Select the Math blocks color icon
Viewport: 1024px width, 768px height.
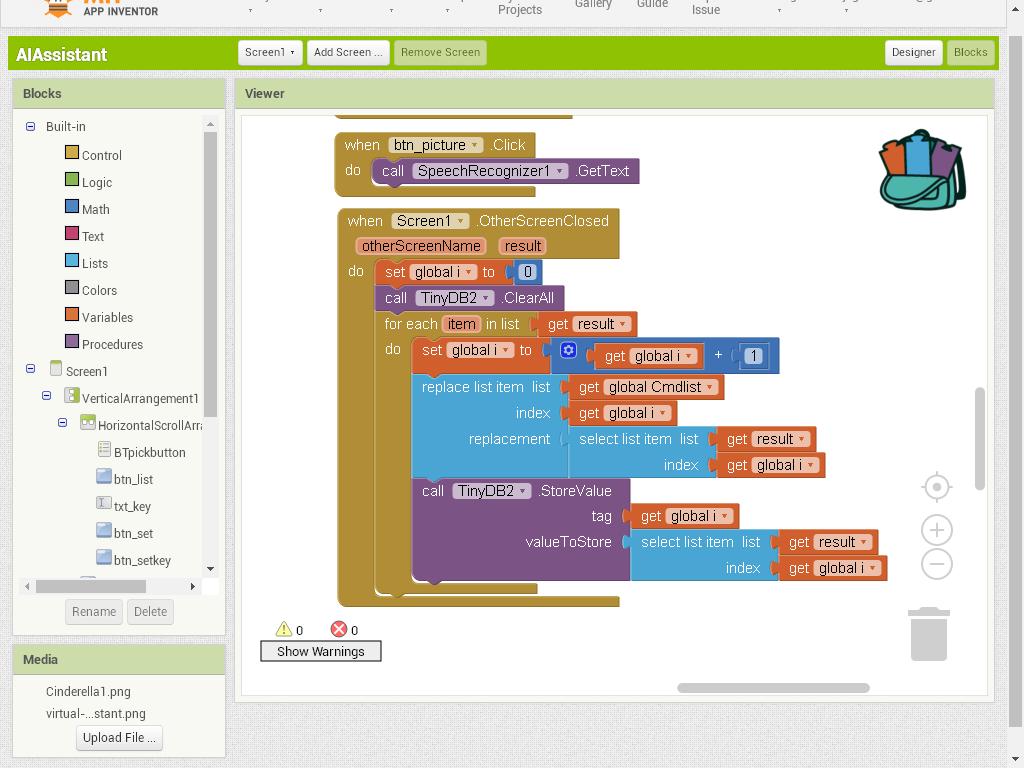point(72,206)
